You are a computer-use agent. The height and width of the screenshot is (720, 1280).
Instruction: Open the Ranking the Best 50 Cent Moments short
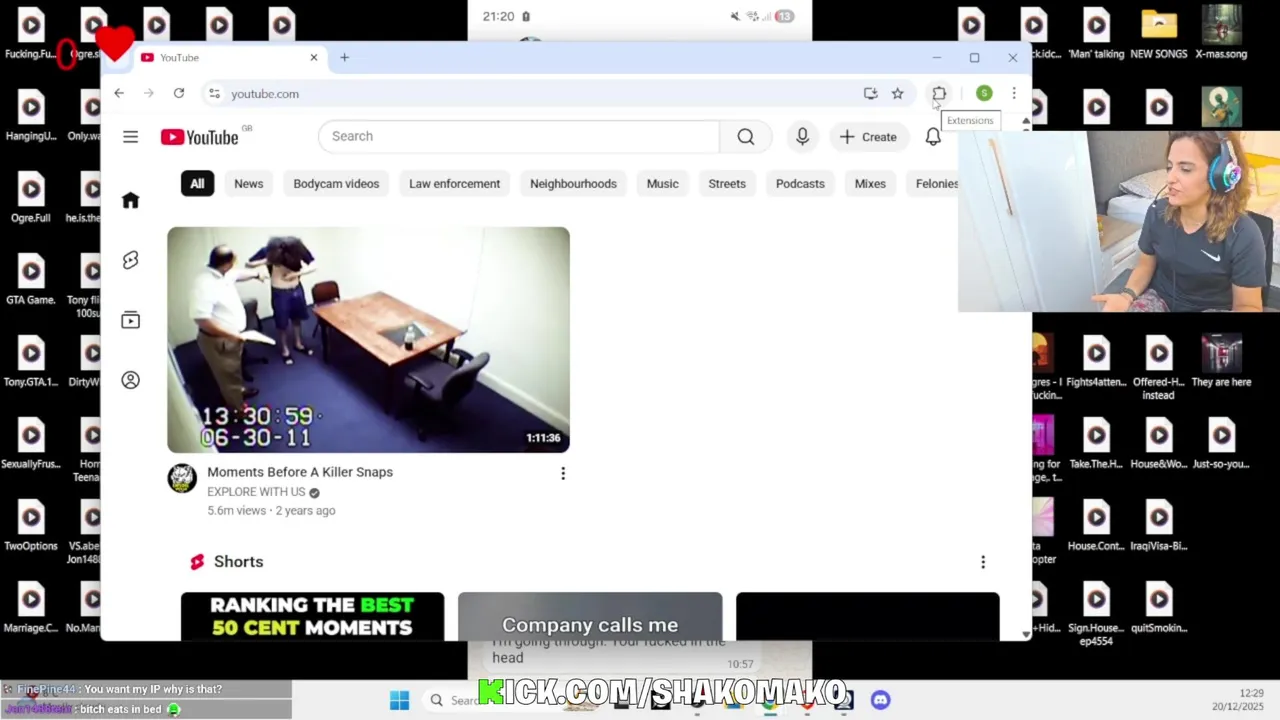pos(312,616)
